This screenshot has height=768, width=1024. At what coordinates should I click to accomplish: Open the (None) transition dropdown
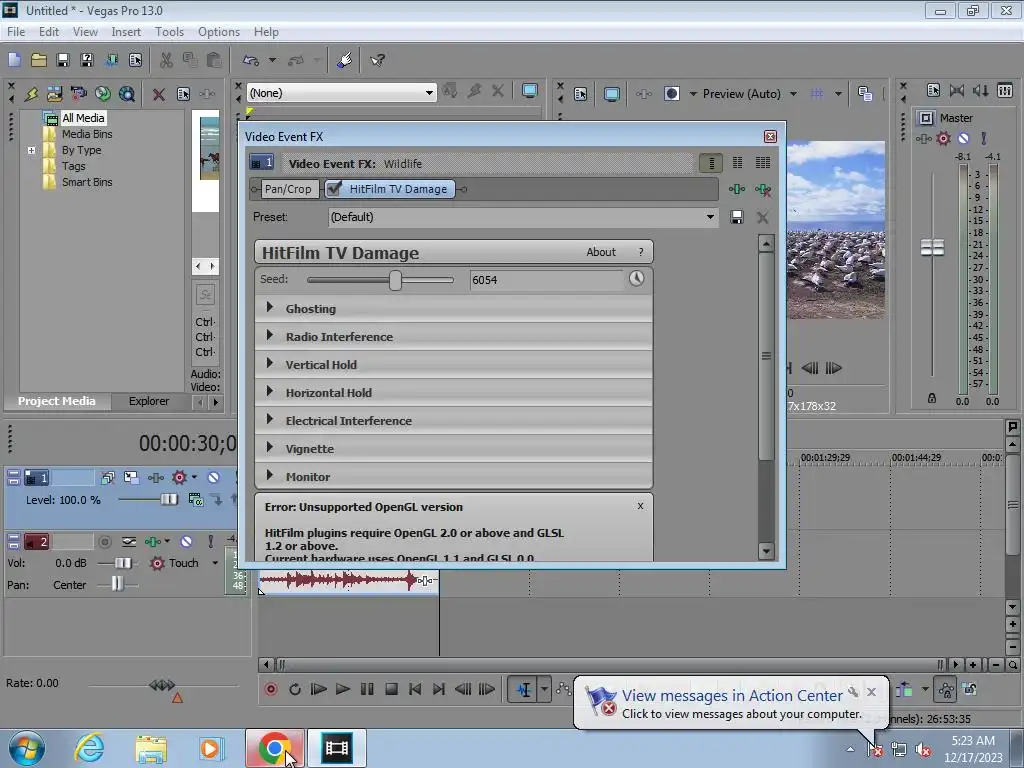click(429, 93)
